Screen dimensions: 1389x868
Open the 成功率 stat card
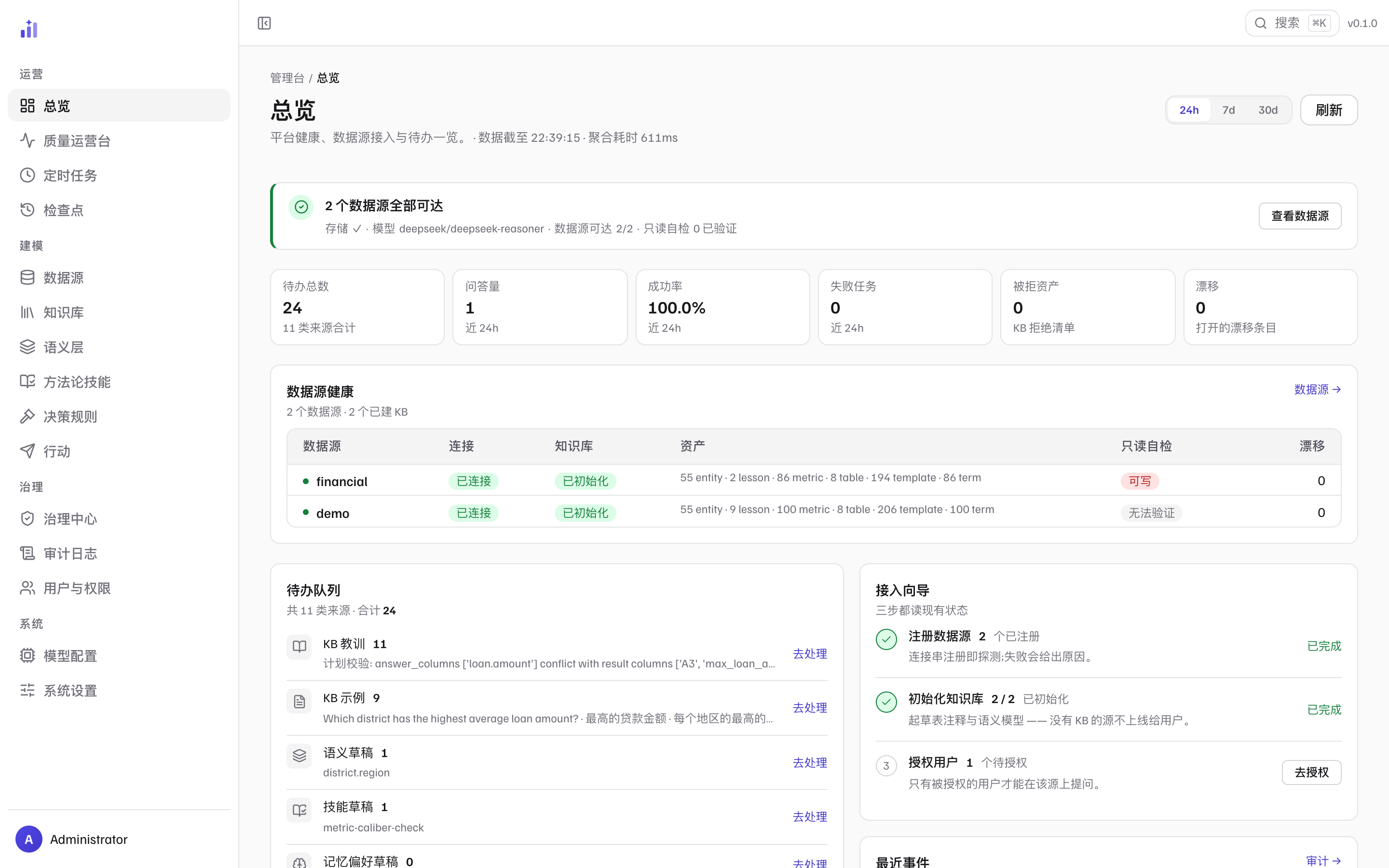[x=722, y=307]
